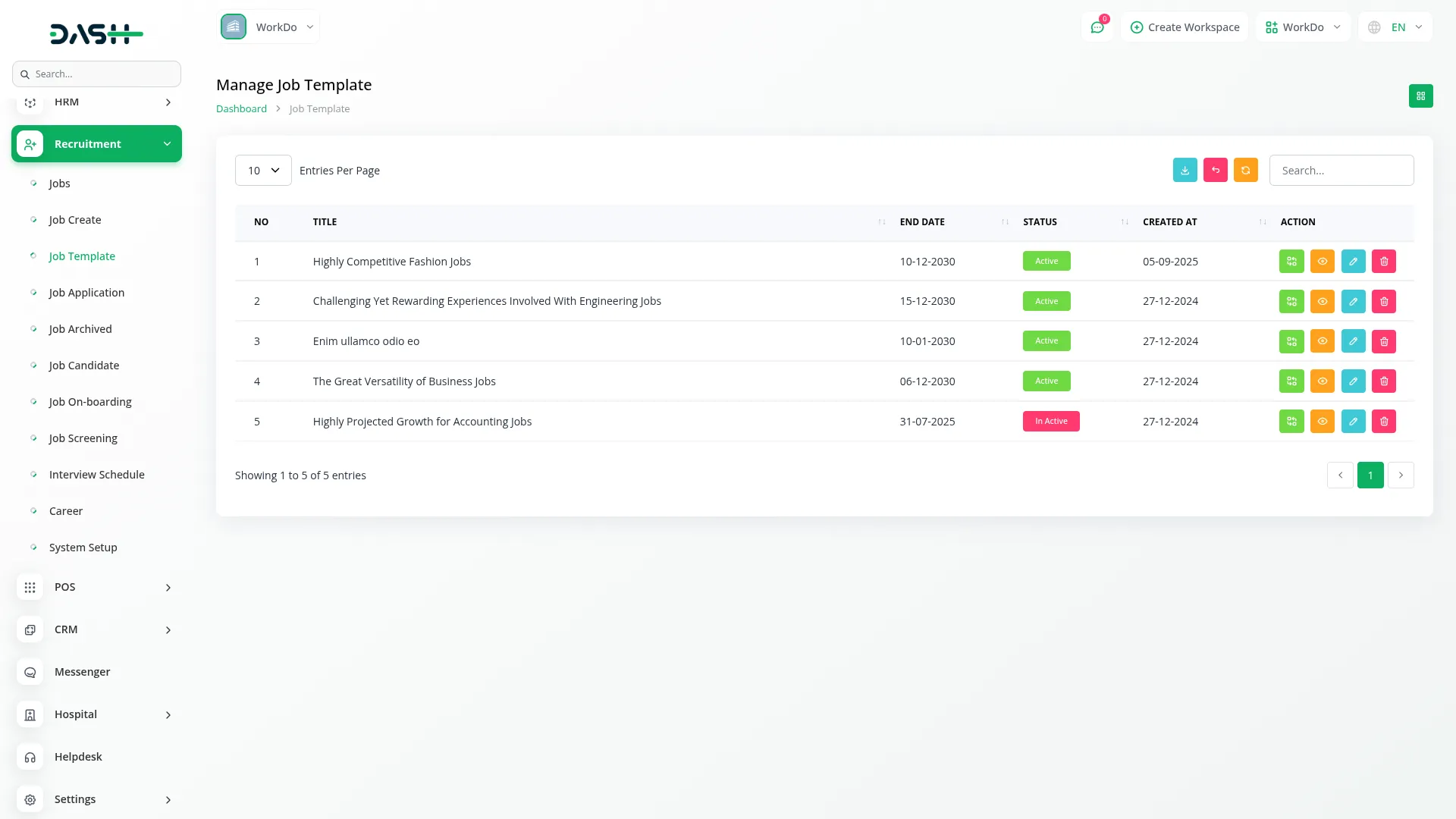Click the orange refresh icon button
This screenshot has height=819, width=1456.
pos(1245,170)
